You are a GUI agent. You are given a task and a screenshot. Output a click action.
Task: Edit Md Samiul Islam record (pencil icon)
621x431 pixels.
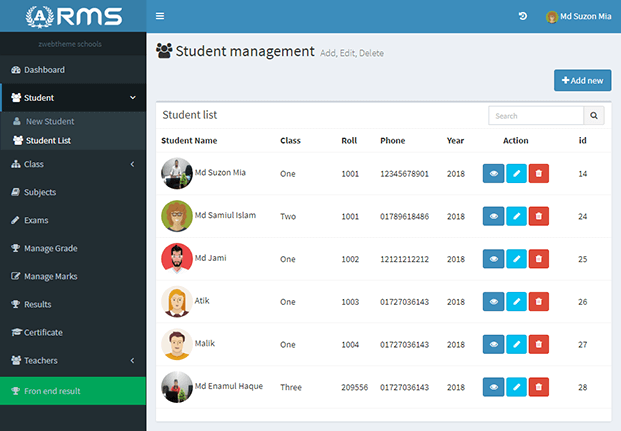(516, 216)
